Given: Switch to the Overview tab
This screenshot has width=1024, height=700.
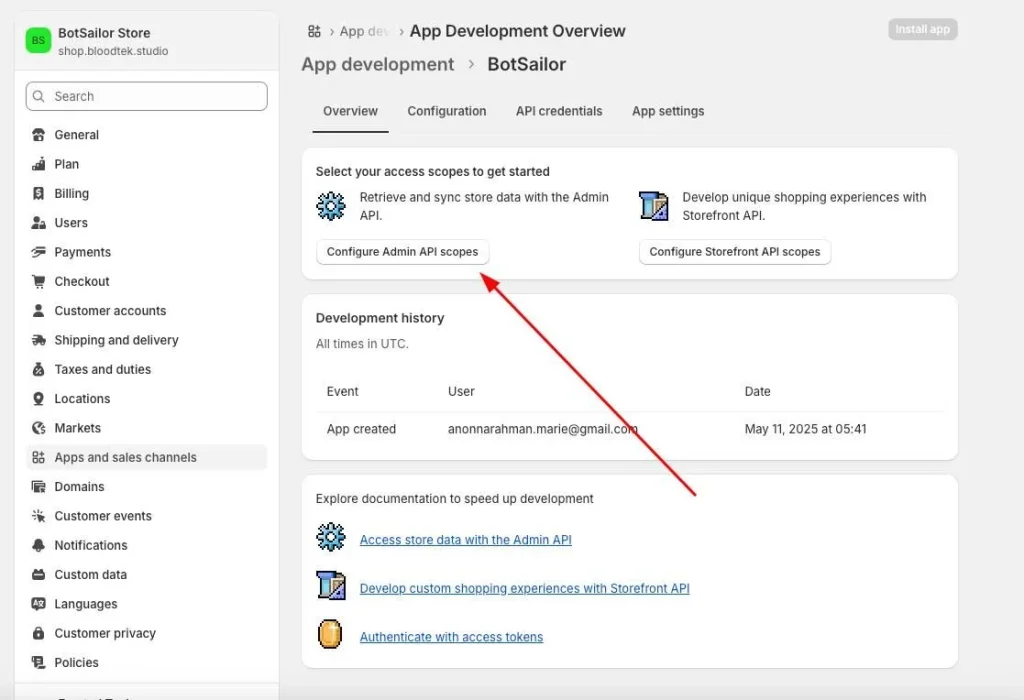Looking at the screenshot, I should click(350, 112).
